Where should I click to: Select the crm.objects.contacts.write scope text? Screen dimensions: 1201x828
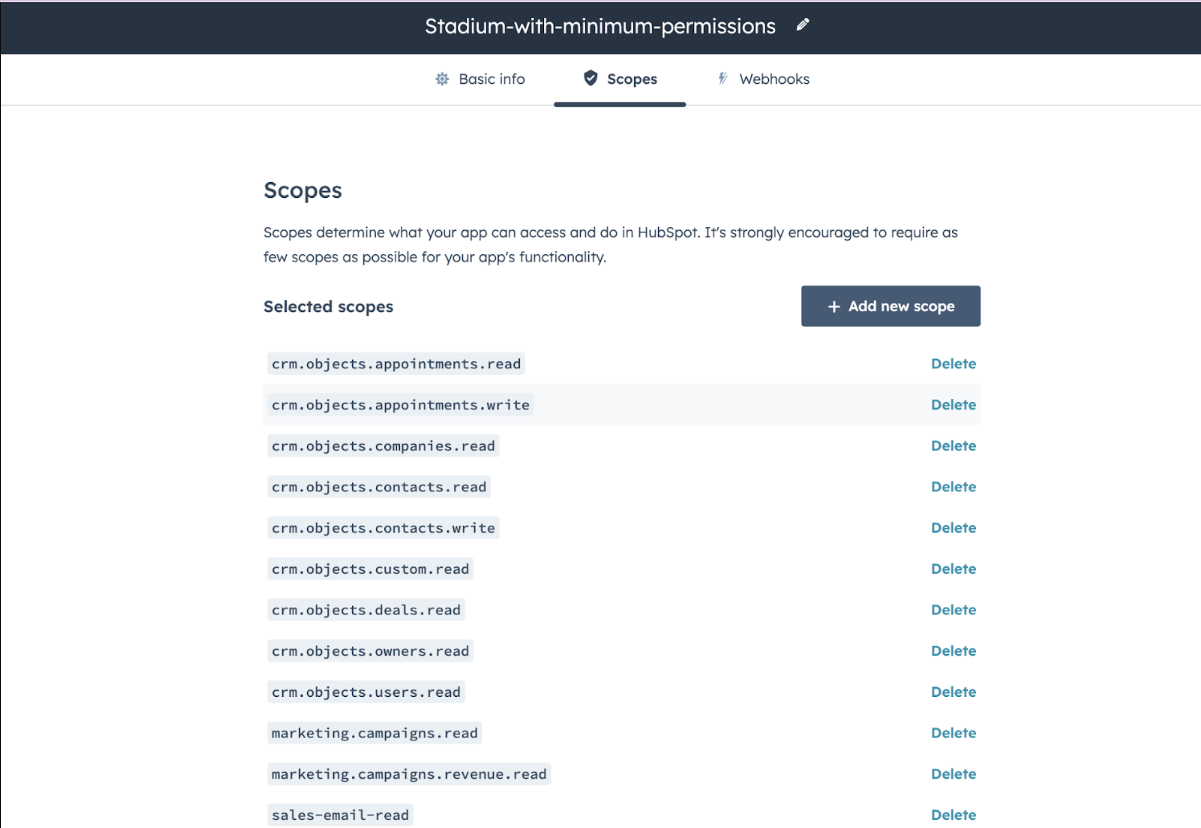coord(383,528)
